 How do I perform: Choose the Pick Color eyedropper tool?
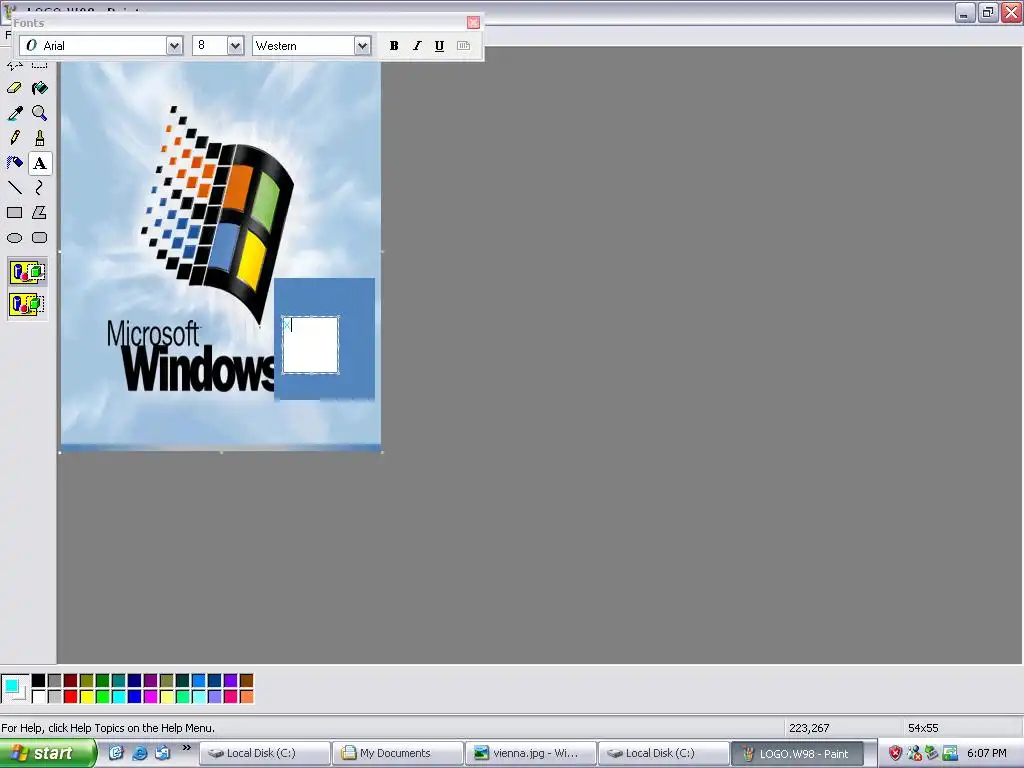[14, 113]
